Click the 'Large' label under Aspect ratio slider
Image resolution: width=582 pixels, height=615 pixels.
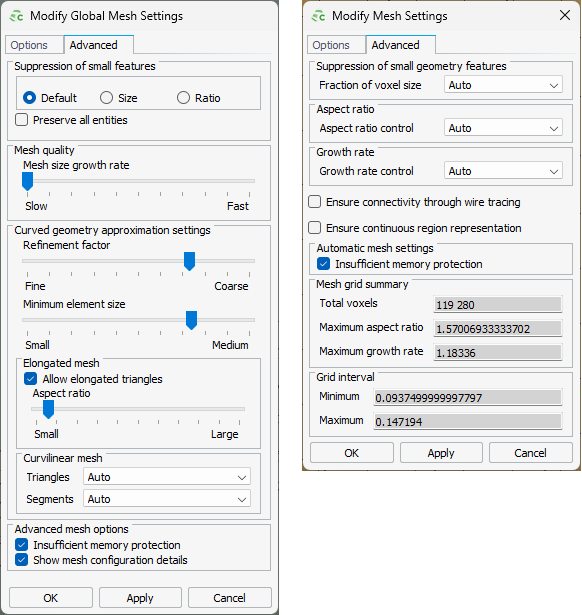pyautogui.click(x=224, y=434)
